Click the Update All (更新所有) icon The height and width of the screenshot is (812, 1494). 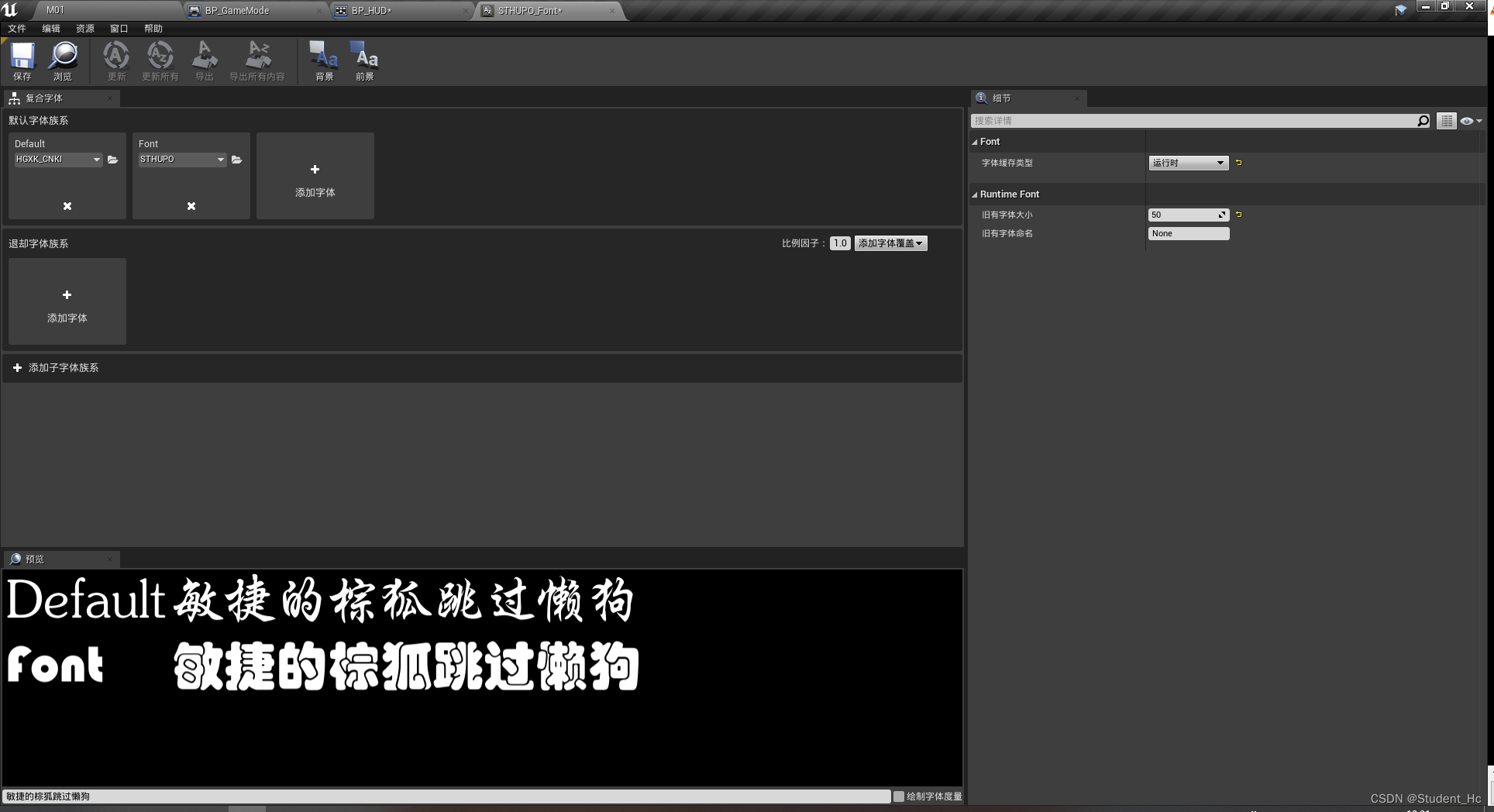(x=160, y=60)
